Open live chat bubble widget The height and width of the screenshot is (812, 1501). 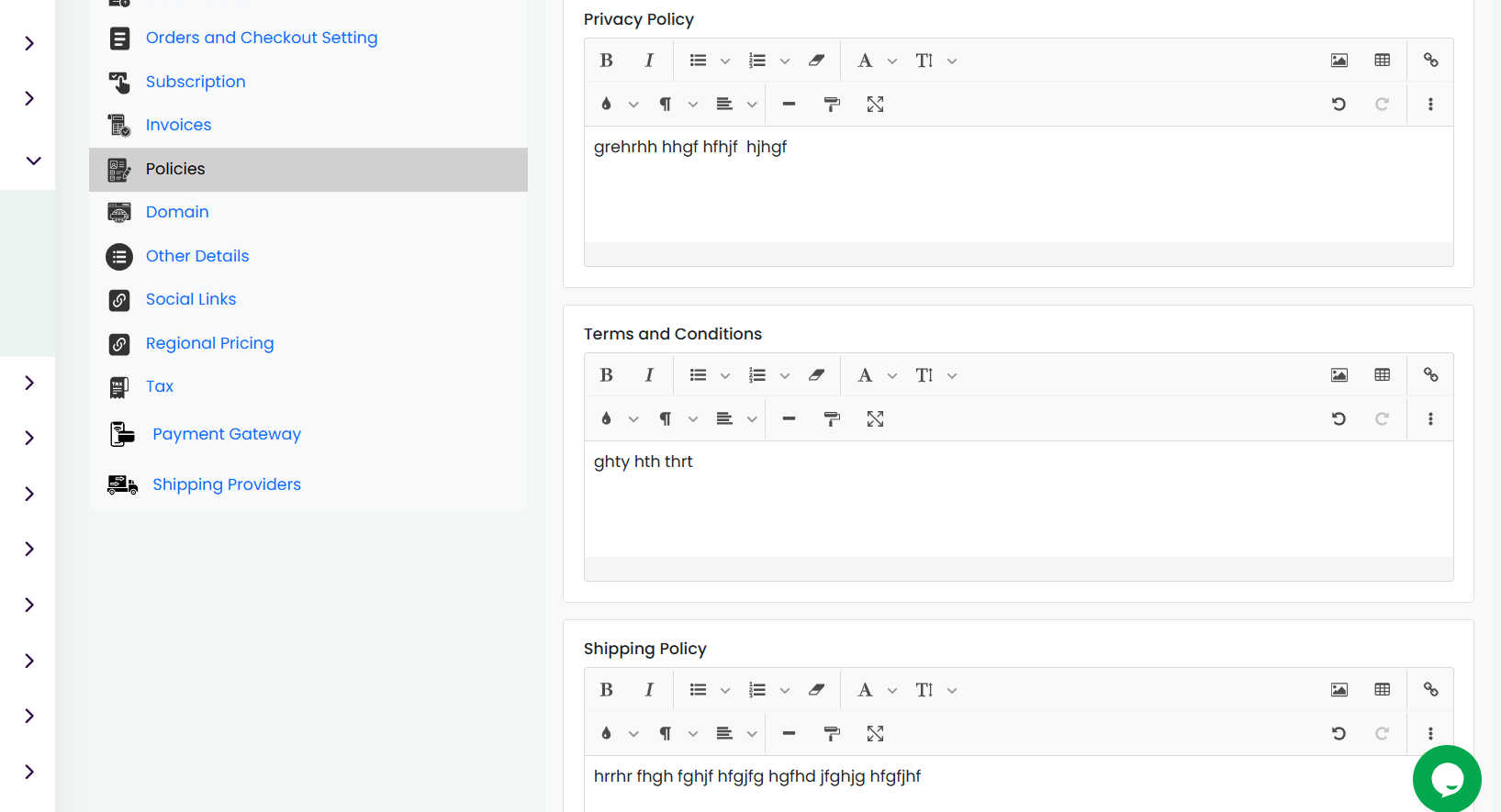[x=1447, y=779]
